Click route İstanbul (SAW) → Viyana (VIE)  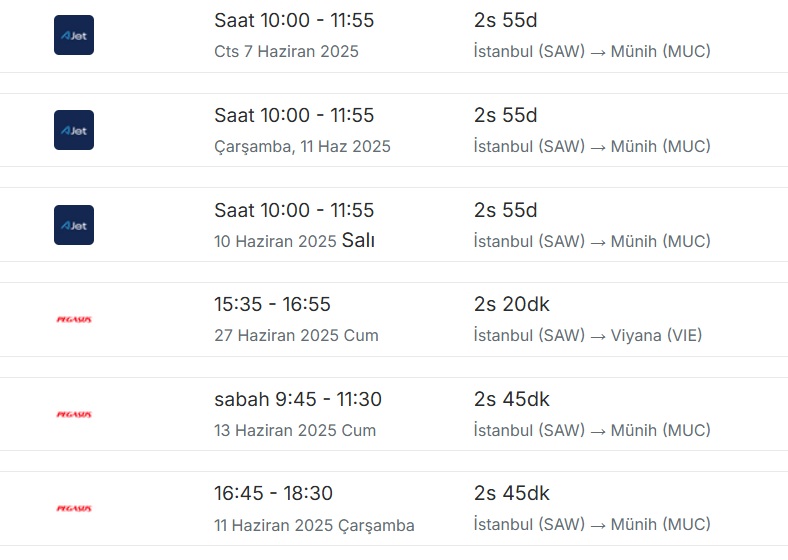point(588,335)
